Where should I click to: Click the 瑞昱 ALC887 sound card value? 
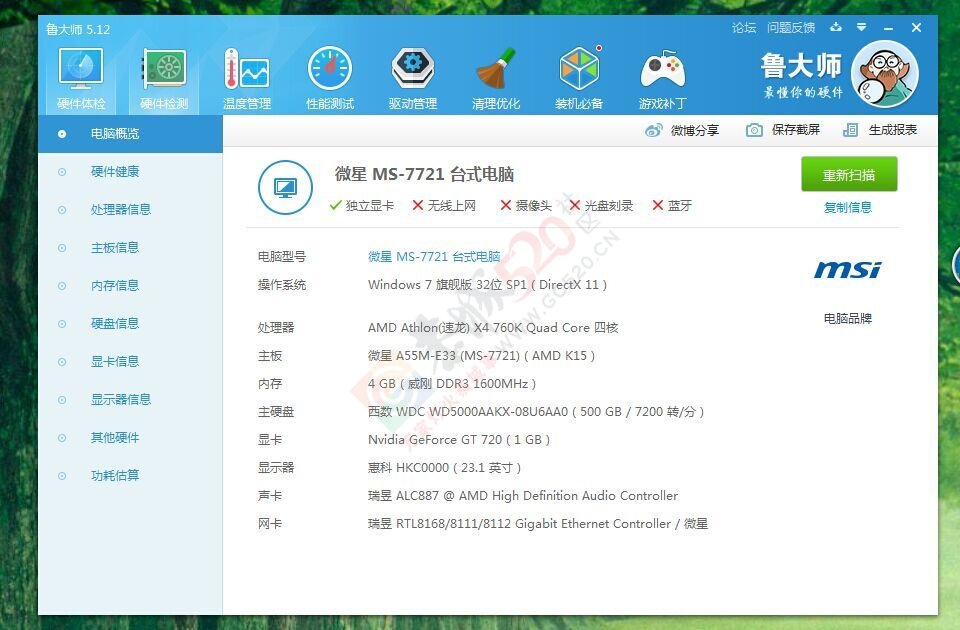(523, 496)
